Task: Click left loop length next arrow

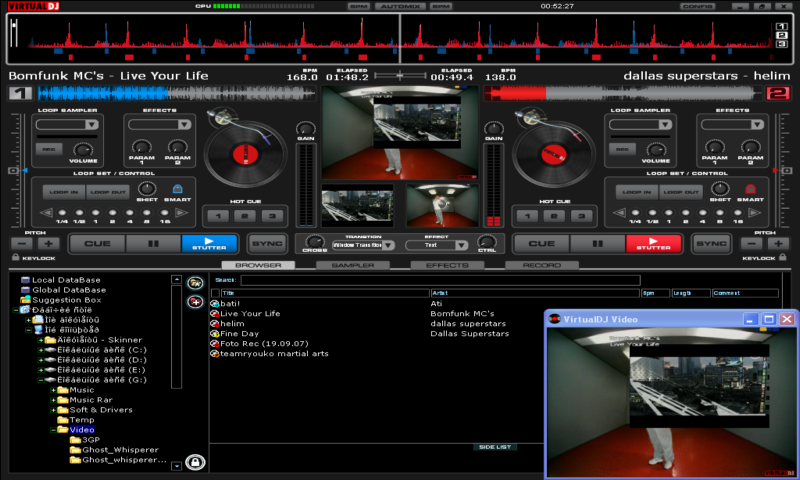Action: click(182, 213)
